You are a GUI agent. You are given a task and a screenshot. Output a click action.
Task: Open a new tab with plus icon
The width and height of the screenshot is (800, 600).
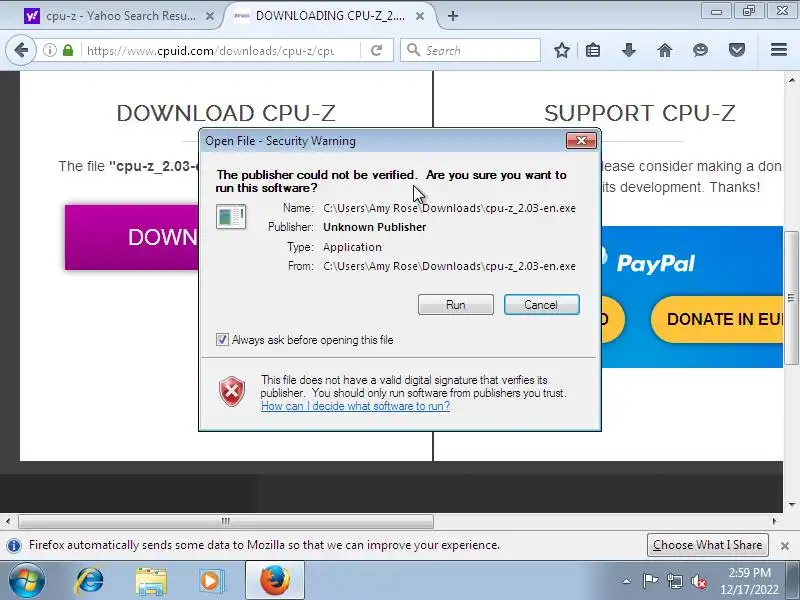[453, 16]
